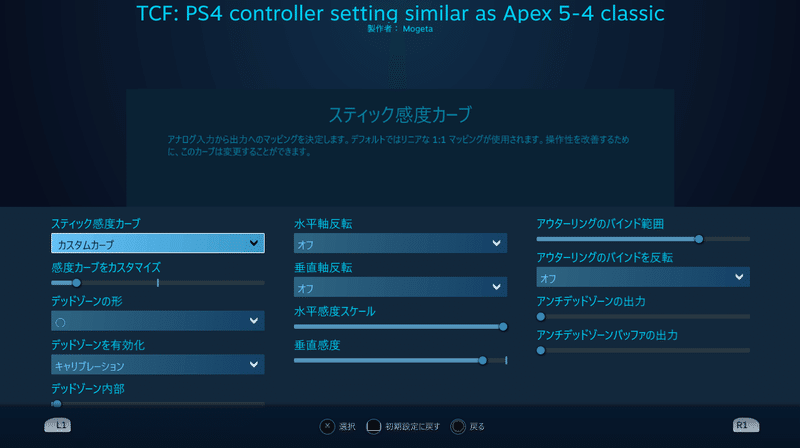Click the 選択 label in bottom bar
800x448 pixels.
(x=347, y=427)
